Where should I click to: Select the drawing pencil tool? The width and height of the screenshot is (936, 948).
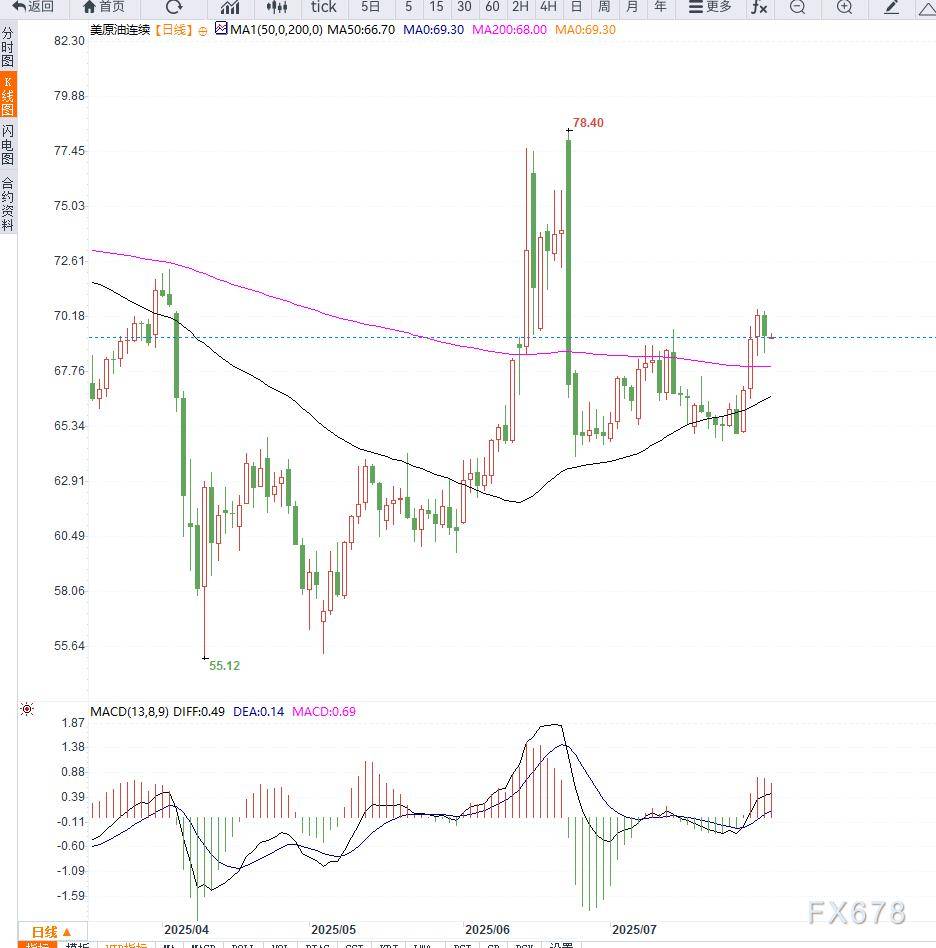coord(892,7)
